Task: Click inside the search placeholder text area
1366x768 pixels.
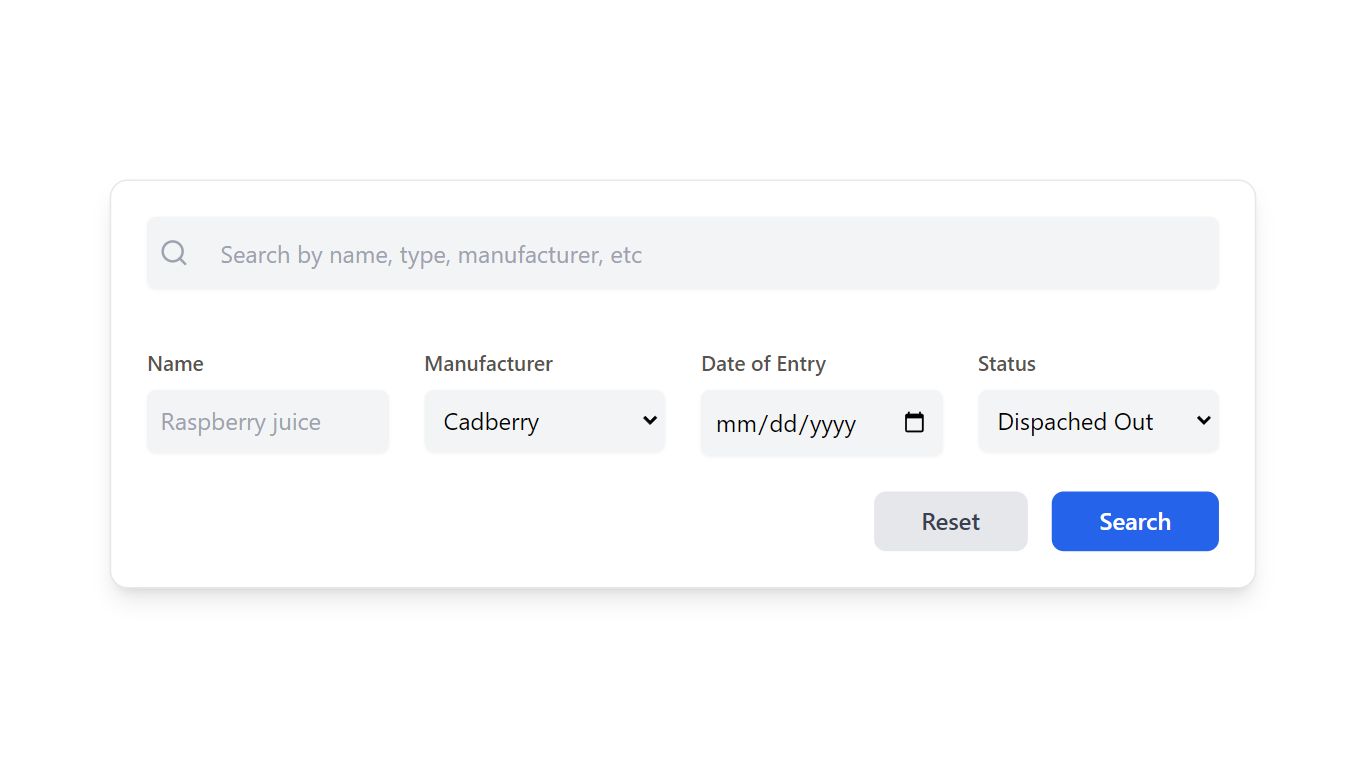Action: [x=430, y=254]
